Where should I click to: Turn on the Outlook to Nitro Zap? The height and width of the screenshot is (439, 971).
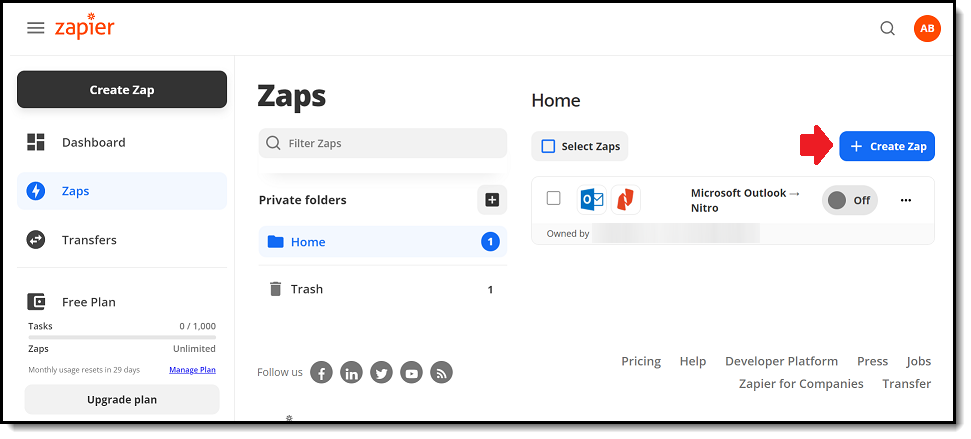click(x=850, y=200)
